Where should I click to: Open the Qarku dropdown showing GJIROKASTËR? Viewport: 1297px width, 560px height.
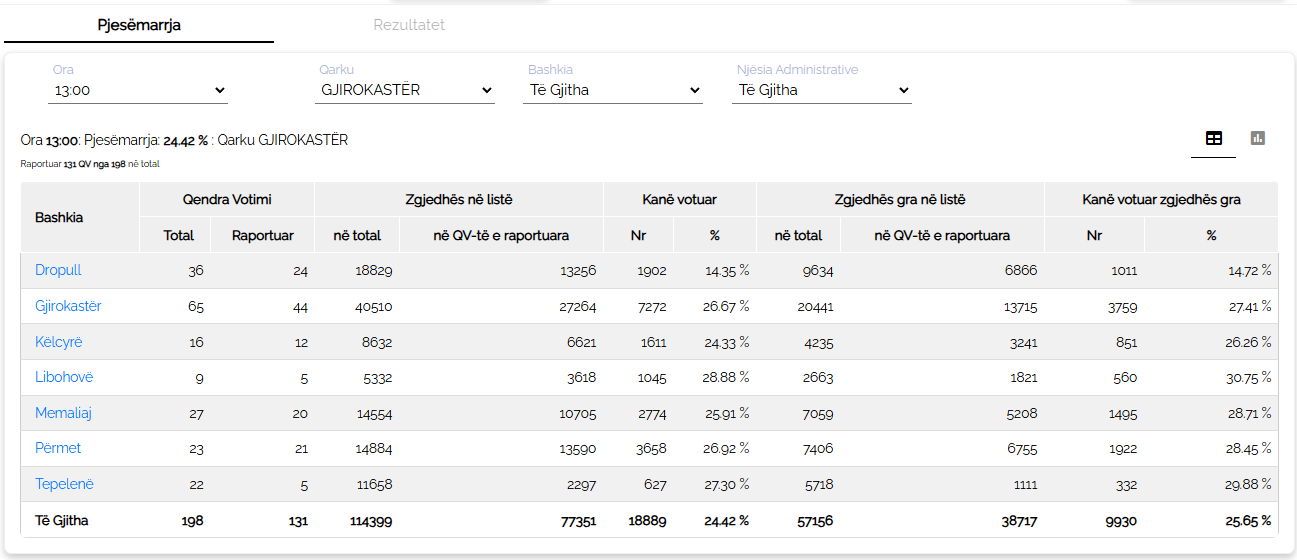(x=405, y=90)
